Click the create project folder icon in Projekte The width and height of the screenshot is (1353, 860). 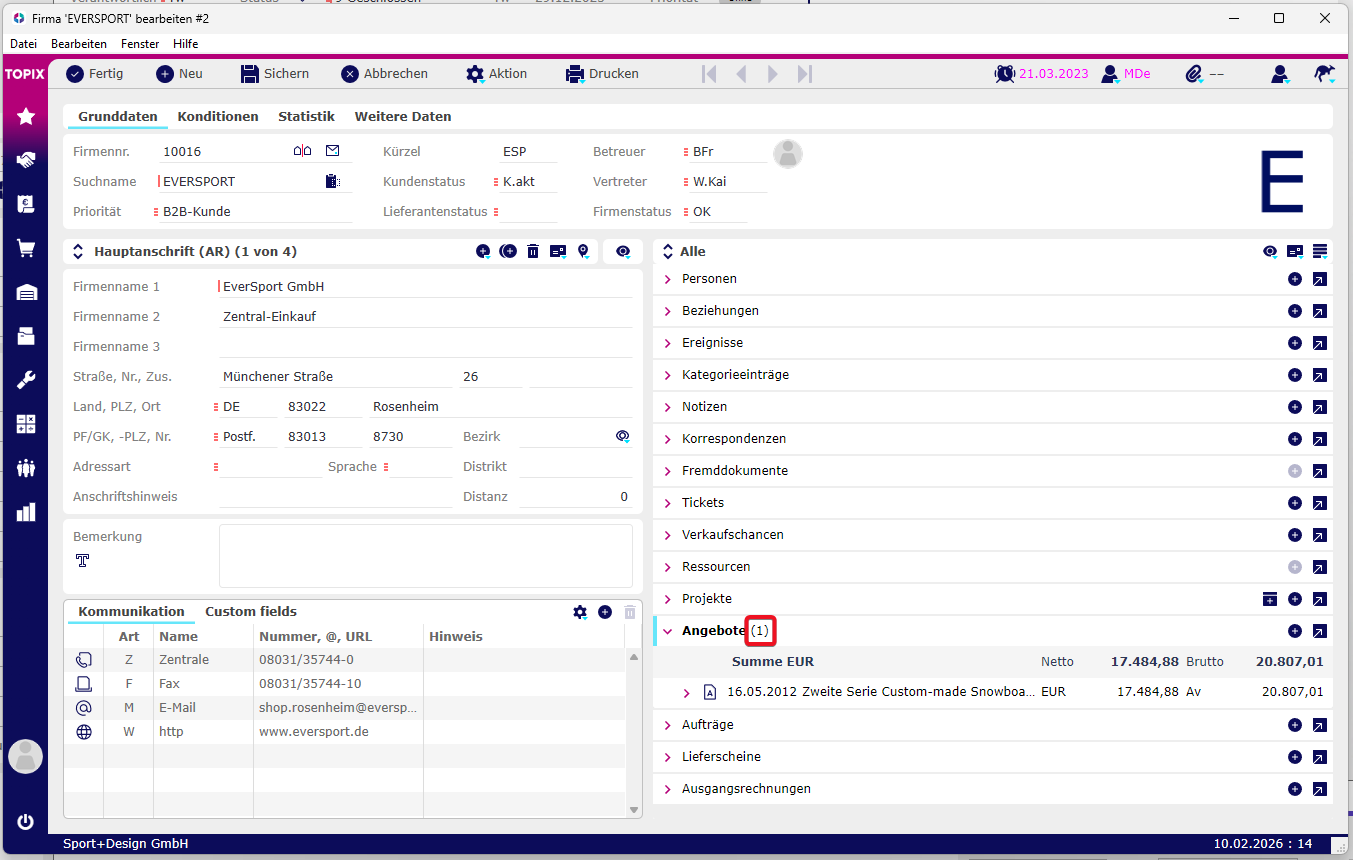click(1269, 599)
